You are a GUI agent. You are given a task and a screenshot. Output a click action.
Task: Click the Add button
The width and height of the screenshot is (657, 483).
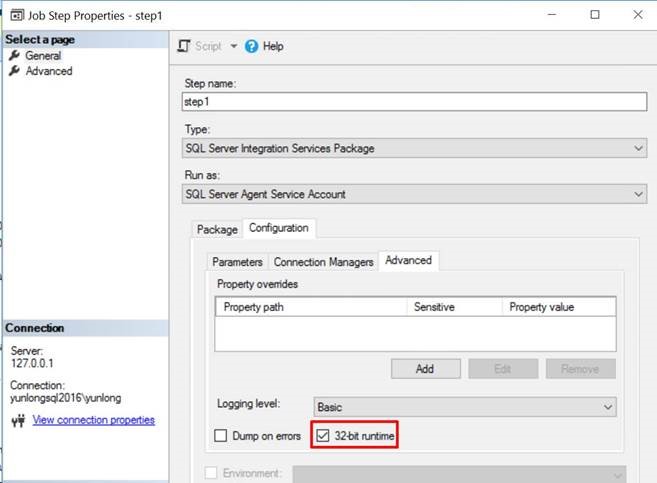(425, 369)
